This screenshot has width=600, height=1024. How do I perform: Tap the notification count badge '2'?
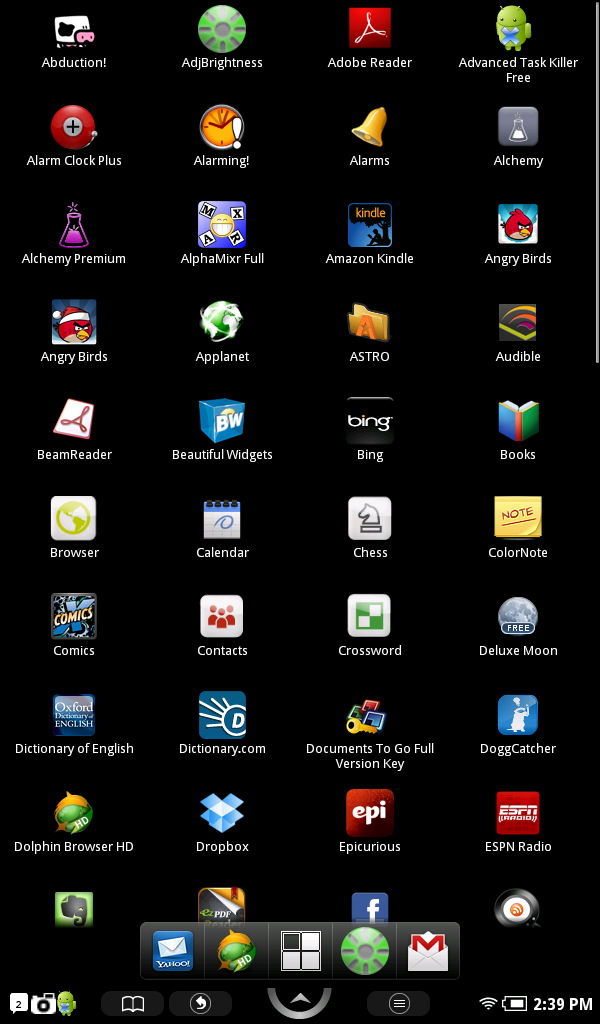coord(18,1003)
